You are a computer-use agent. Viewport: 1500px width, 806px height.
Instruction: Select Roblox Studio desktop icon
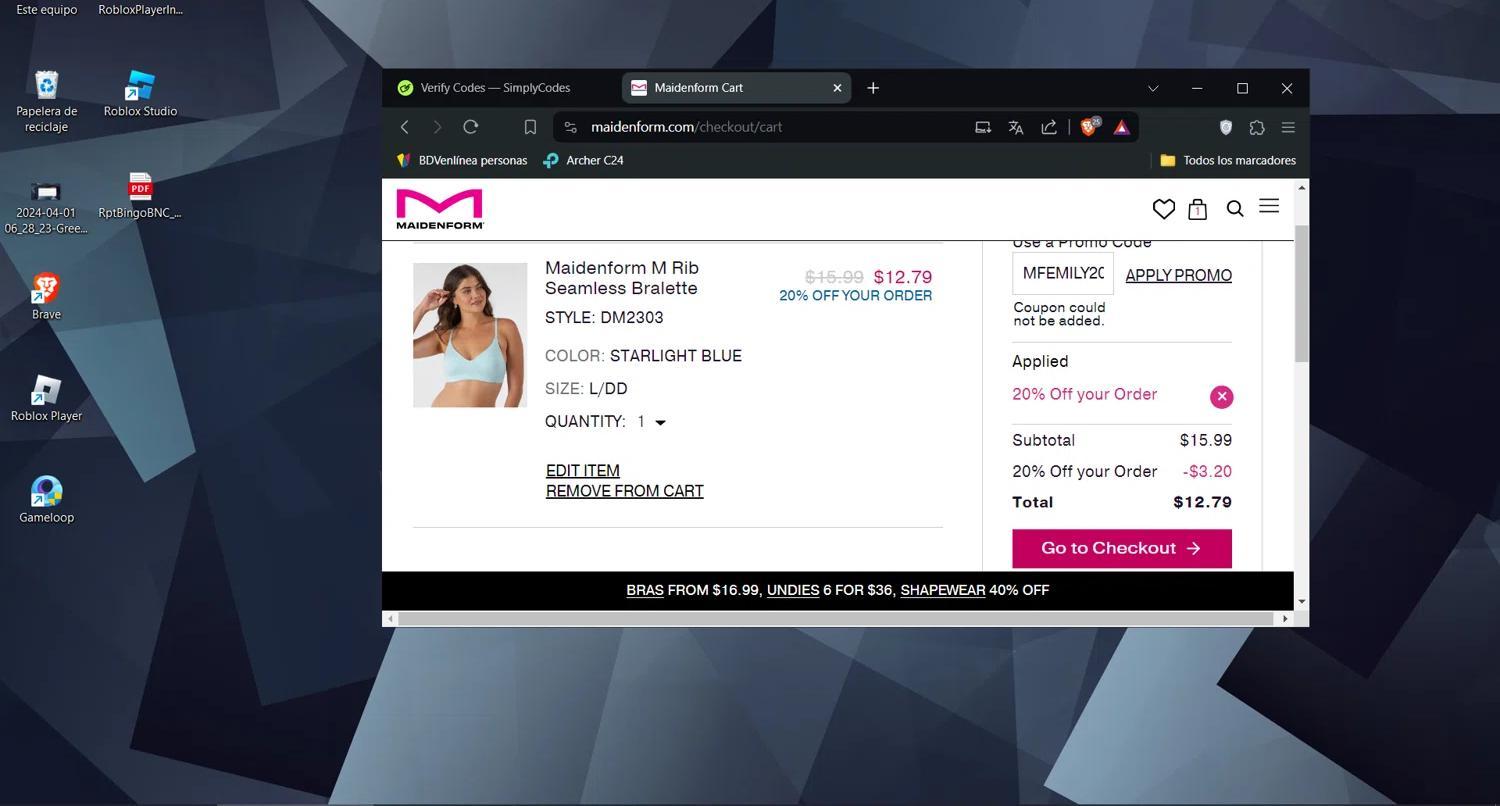point(140,94)
